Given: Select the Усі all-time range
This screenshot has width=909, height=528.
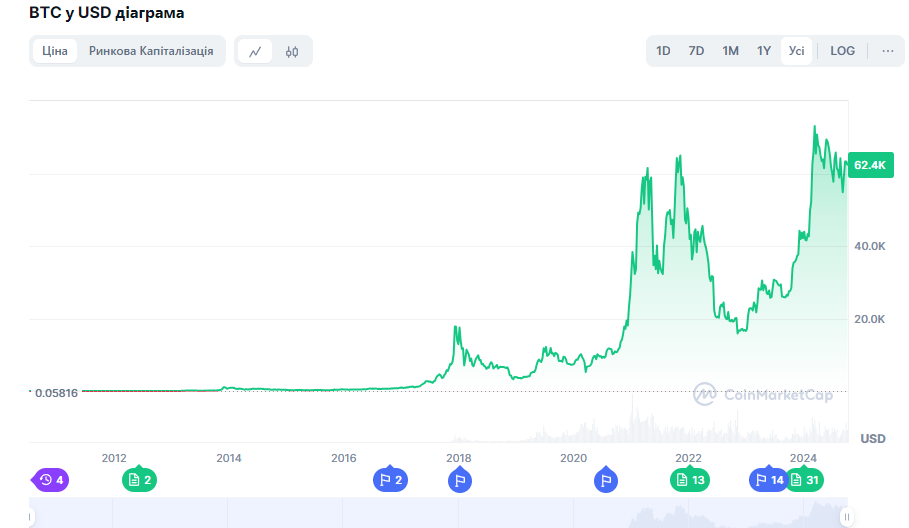Looking at the screenshot, I should (x=797, y=51).
